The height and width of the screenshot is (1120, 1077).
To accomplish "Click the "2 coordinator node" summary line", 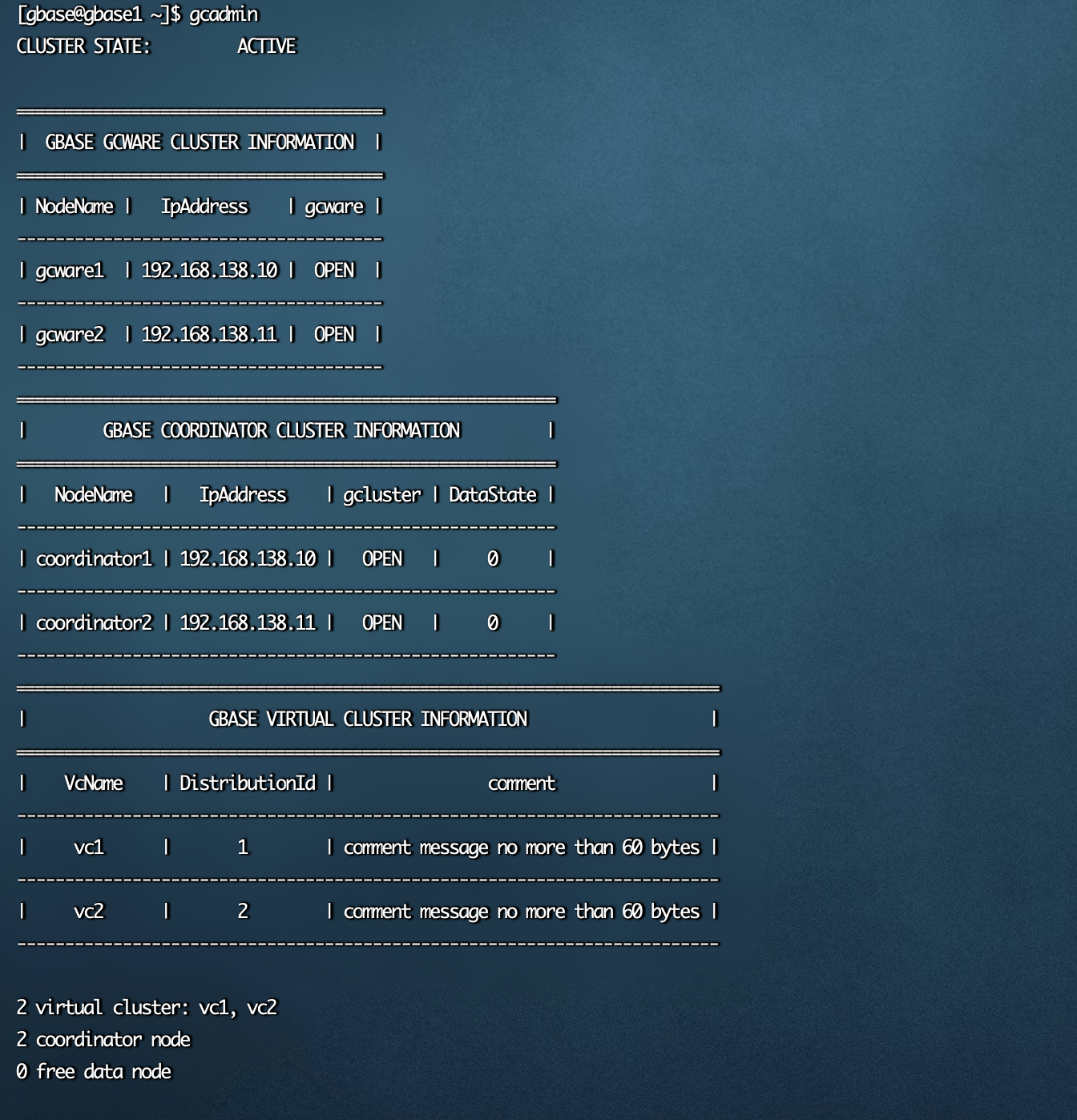I will (103, 1040).
